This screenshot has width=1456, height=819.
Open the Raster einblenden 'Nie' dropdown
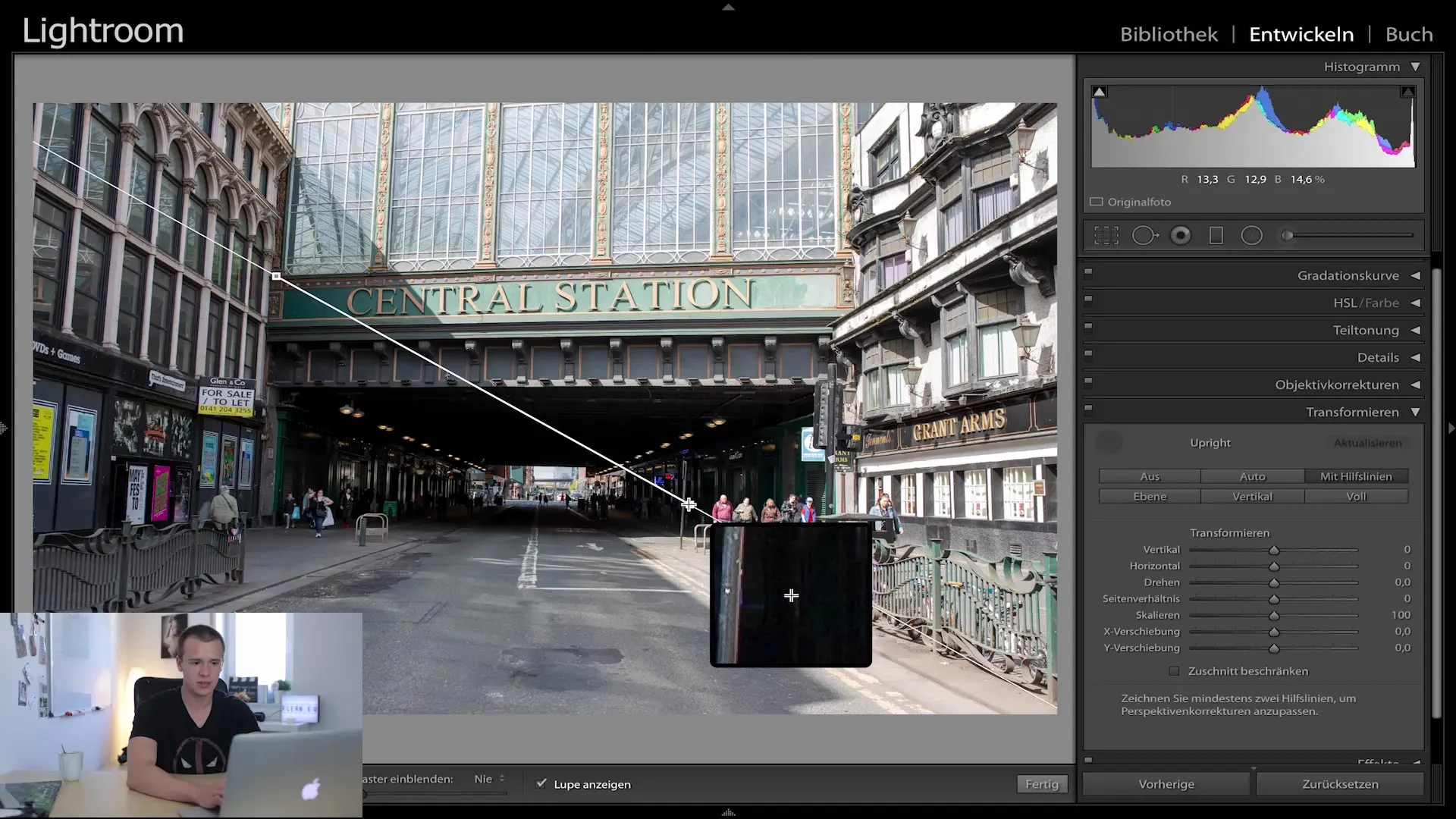(x=489, y=779)
